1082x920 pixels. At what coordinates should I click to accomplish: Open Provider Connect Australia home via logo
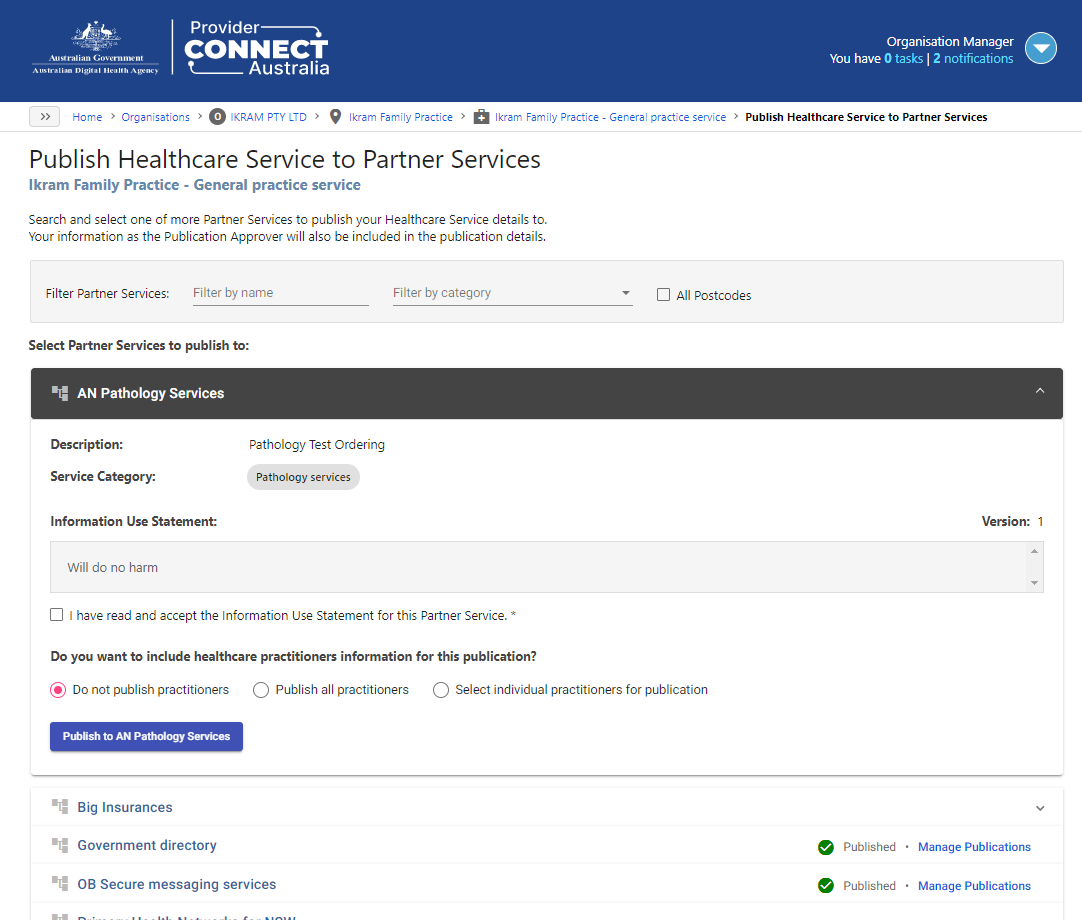tap(253, 47)
